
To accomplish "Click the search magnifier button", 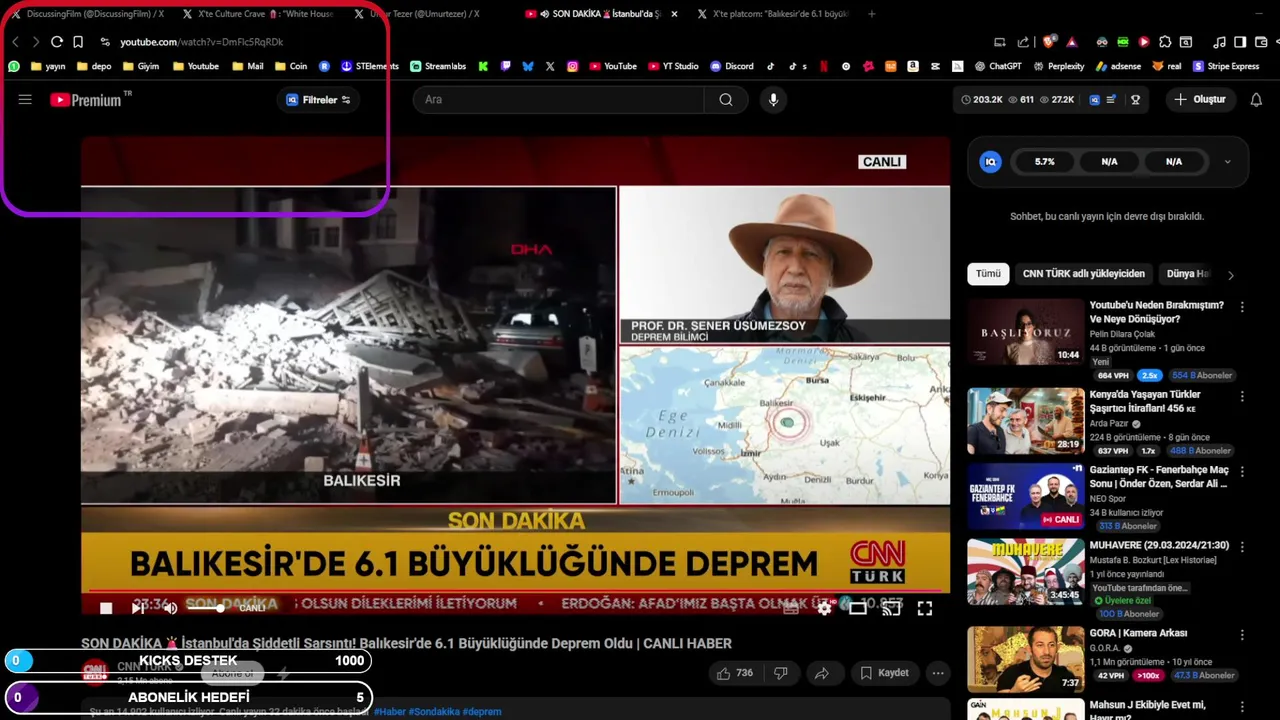I will click(726, 100).
